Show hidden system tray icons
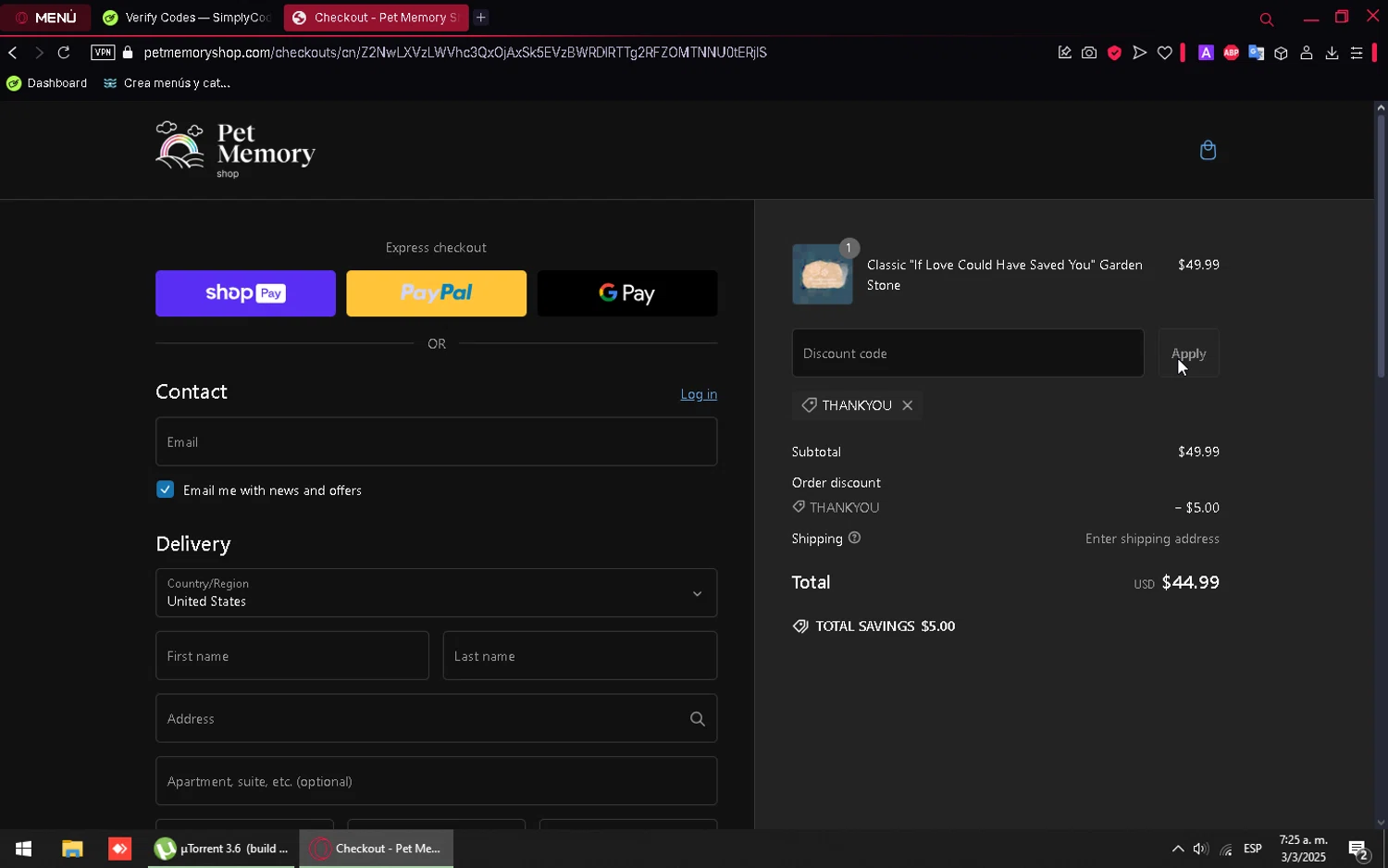 tap(1178, 849)
